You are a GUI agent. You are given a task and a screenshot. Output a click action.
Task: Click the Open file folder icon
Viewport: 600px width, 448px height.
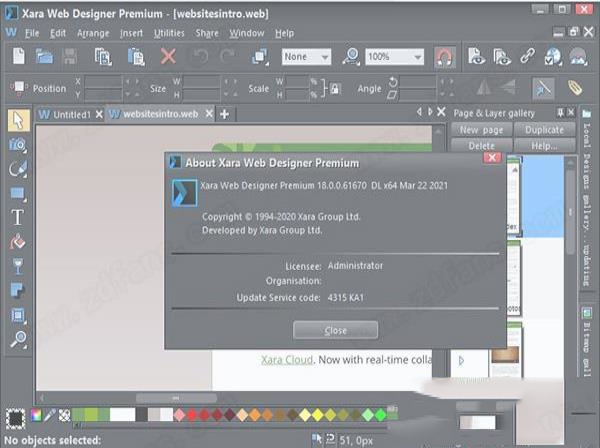click(x=44, y=57)
